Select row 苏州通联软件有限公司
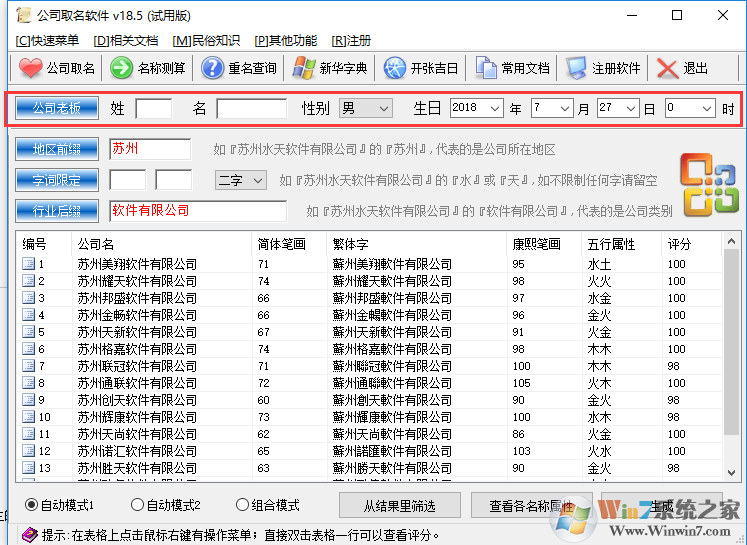Viewport: 747px width, 545px height. point(370,383)
